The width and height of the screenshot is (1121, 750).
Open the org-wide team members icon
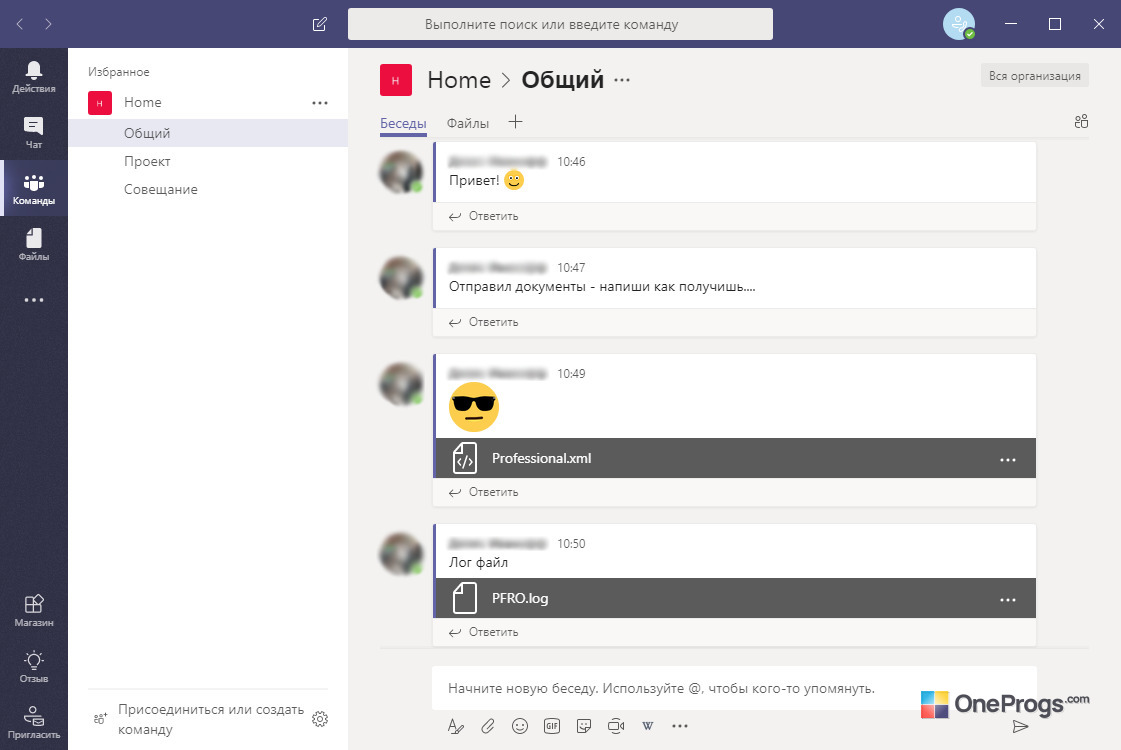pos(1081,122)
